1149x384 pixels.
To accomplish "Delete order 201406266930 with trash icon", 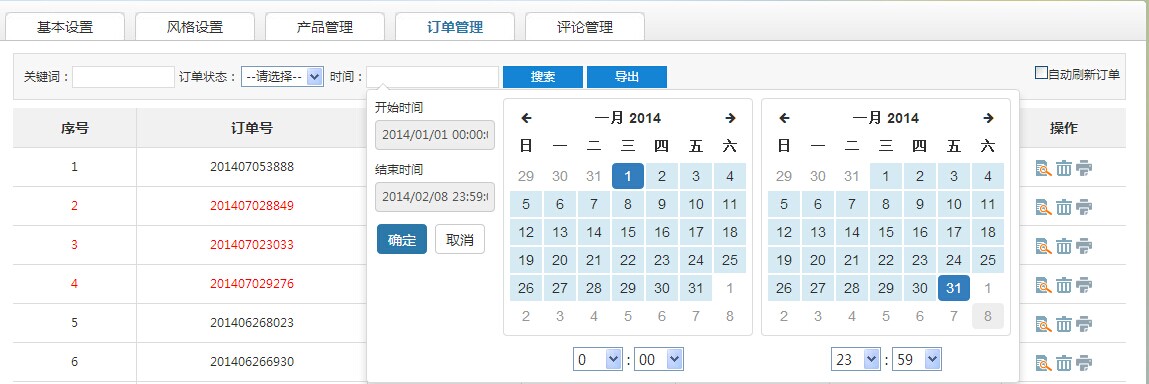I will (x=1064, y=363).
